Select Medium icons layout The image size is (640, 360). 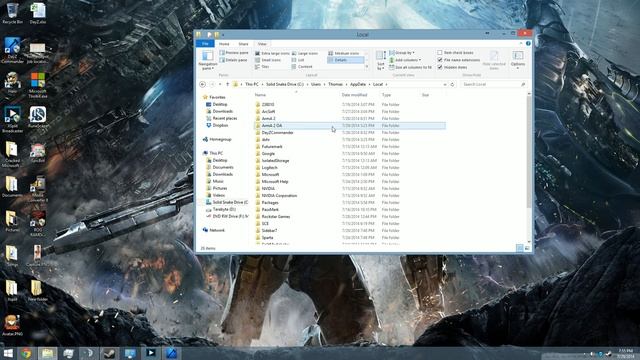(x=344, y=53)
